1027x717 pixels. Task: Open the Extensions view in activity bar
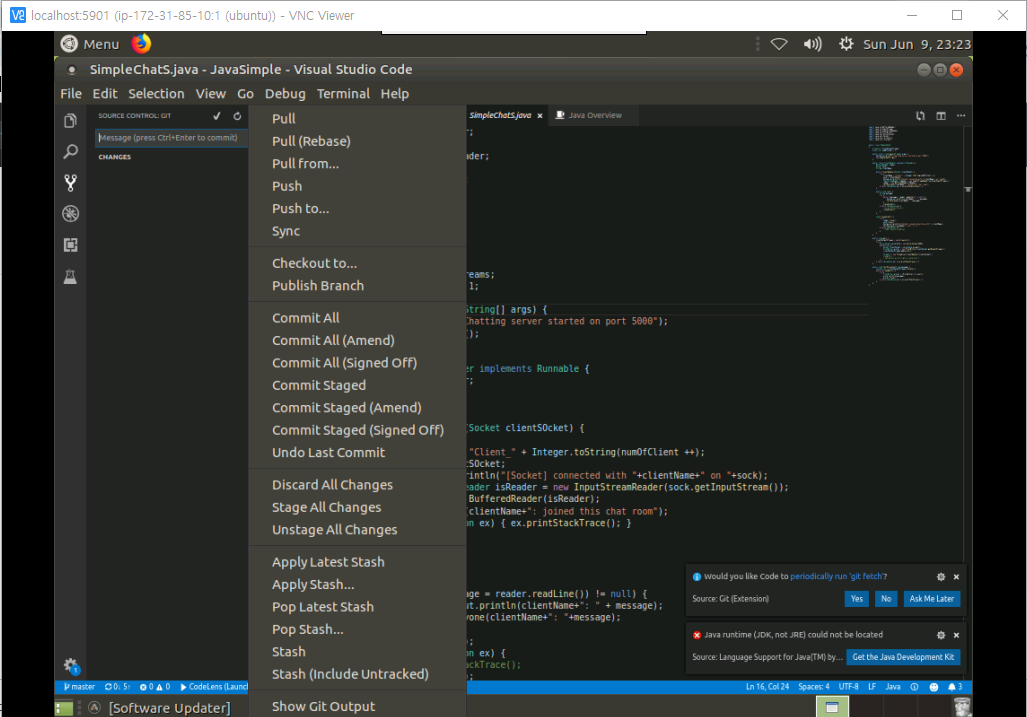pyautogui.click(x=70, y=245)
